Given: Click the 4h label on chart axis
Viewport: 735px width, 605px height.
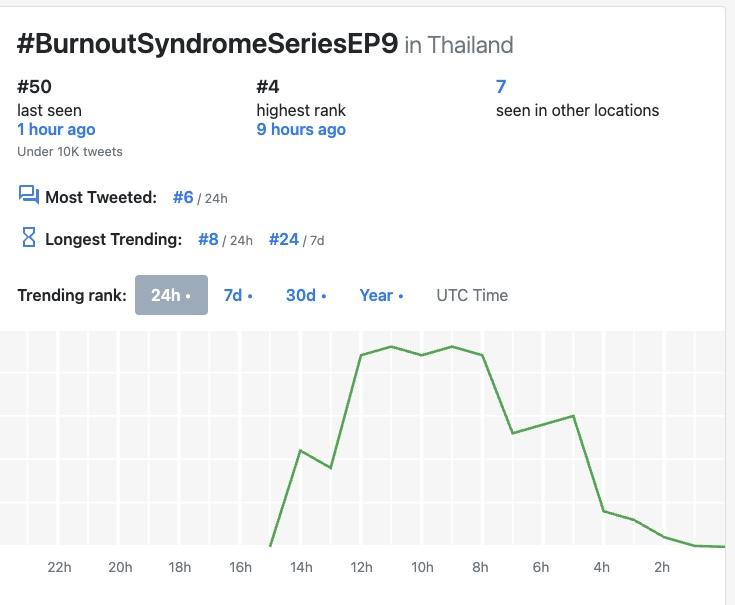Looking at the screenshot, I should tap(601, 567).
